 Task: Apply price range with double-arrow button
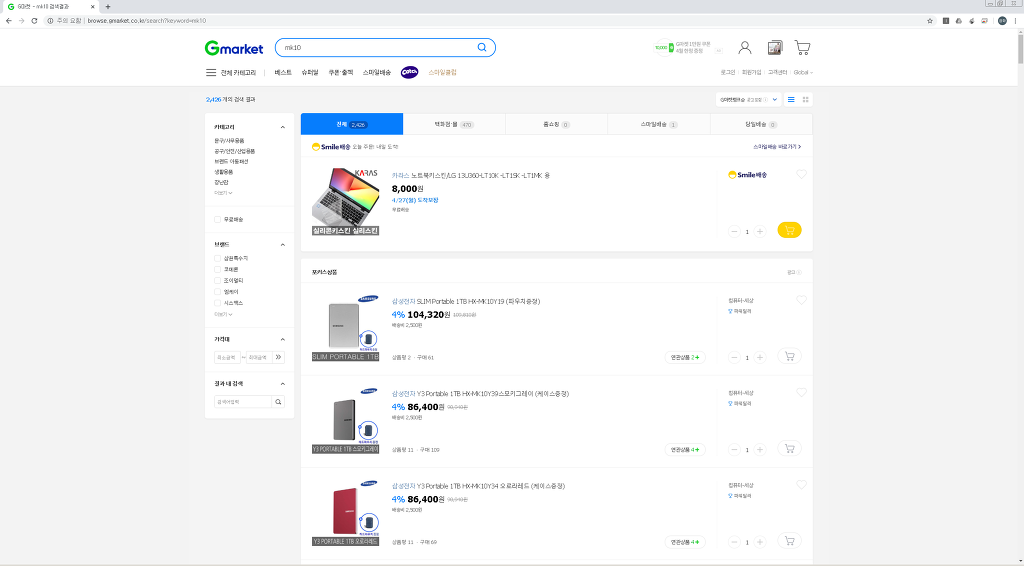(279, 357)
